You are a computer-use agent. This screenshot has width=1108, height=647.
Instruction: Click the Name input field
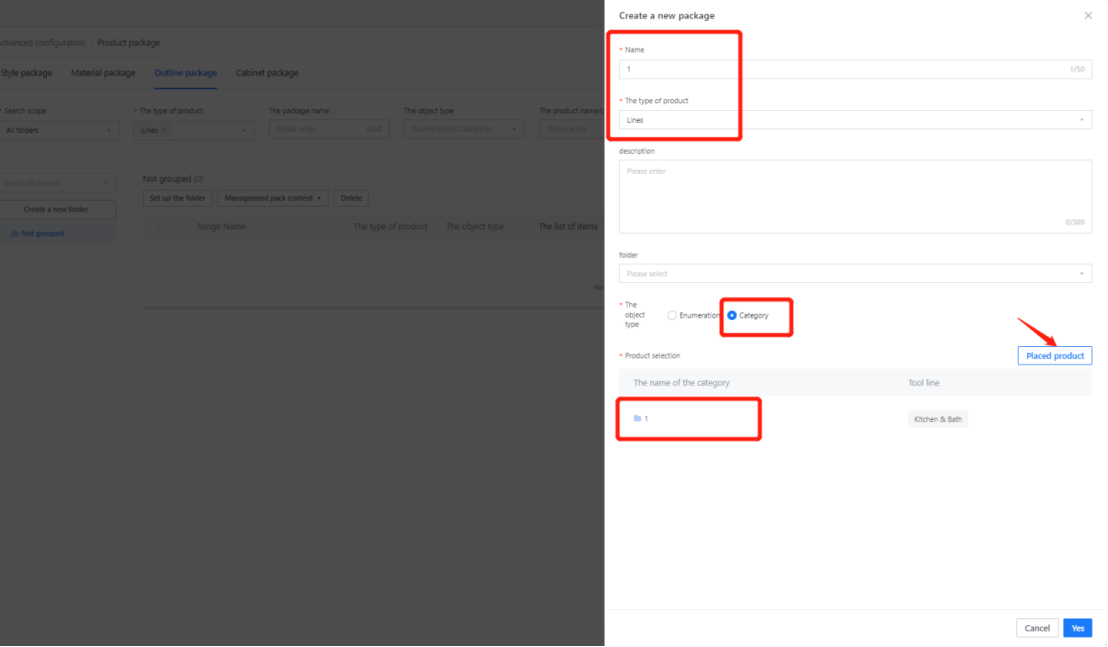click(855, 69)
